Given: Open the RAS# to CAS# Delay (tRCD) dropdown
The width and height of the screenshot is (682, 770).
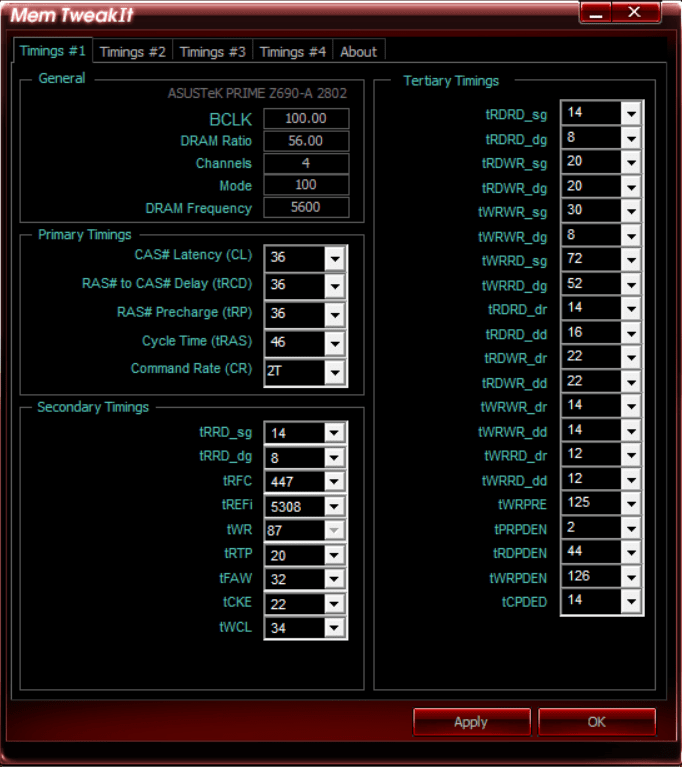Looking at the screenshot, I should click(x=335, y=287).
